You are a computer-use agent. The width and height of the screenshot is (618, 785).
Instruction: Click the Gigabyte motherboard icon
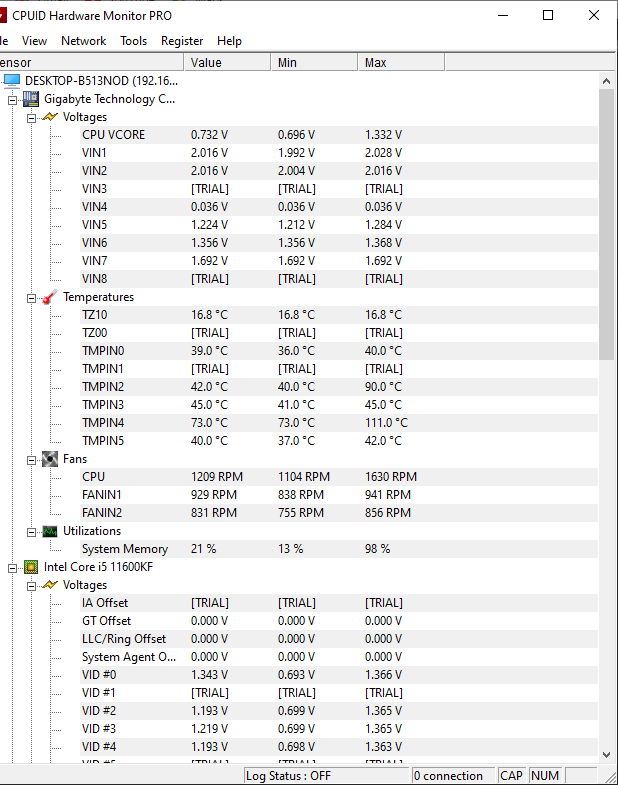click(31, 99)
